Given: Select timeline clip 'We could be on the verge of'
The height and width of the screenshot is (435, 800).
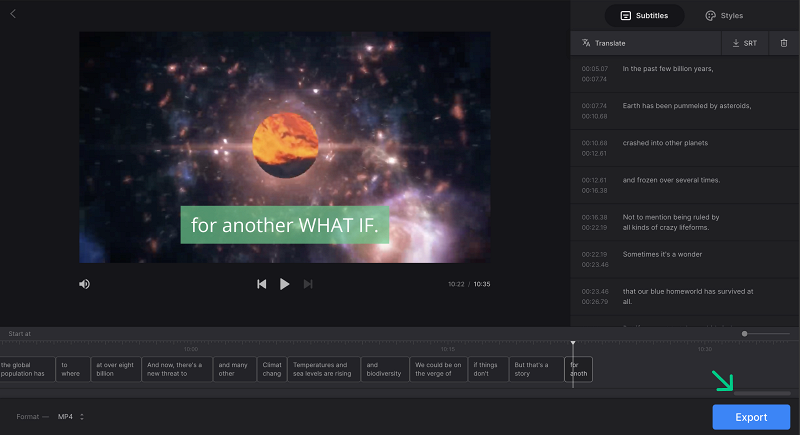Looking at the screenshot, I should point(438,369).
